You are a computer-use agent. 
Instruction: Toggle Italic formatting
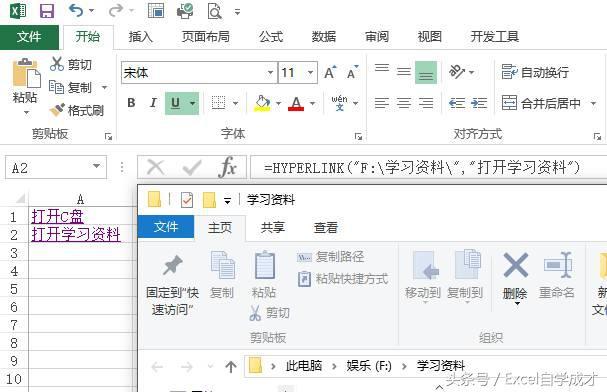[153, 103]
